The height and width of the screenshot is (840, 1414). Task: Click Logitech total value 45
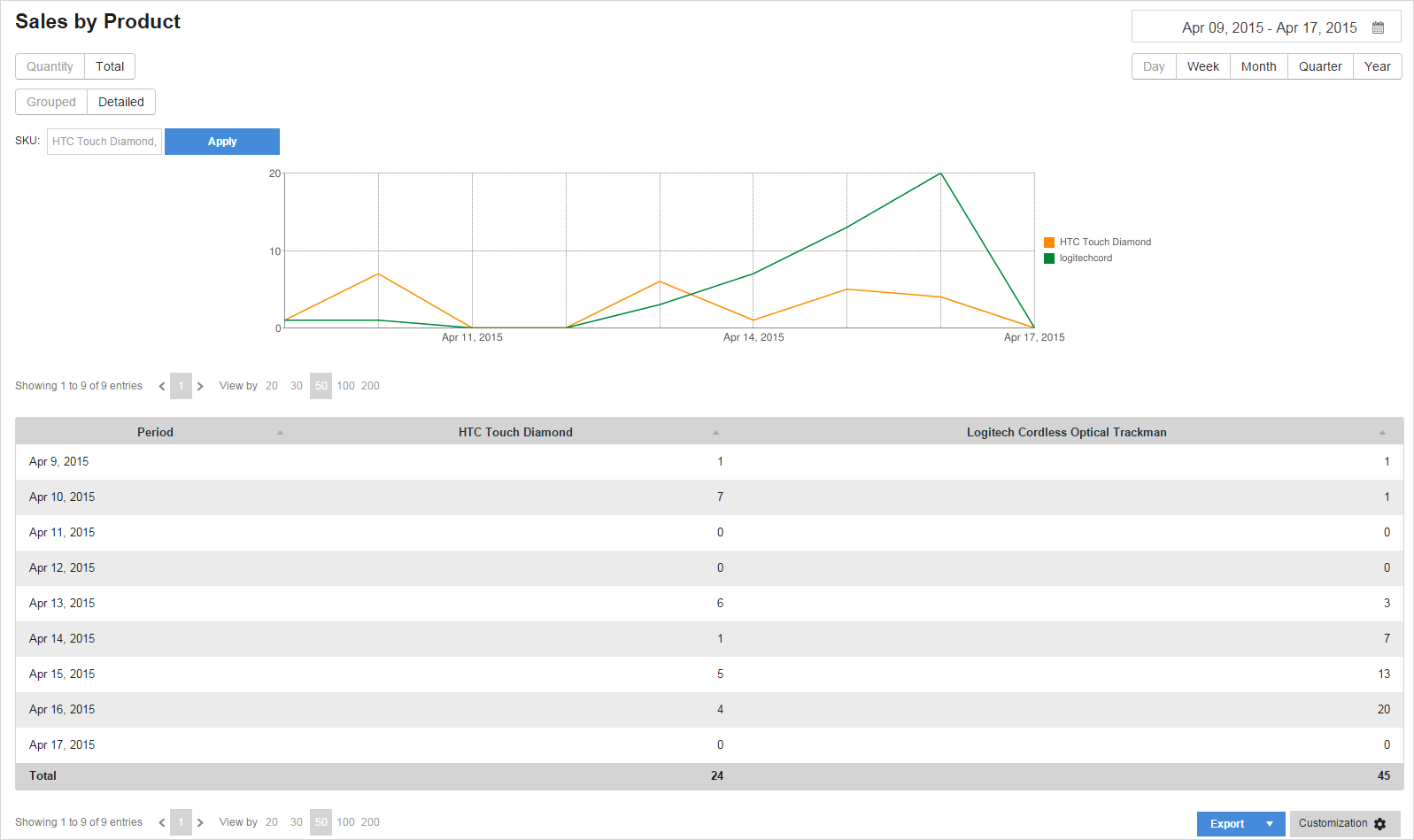(x=1384, y=776)
